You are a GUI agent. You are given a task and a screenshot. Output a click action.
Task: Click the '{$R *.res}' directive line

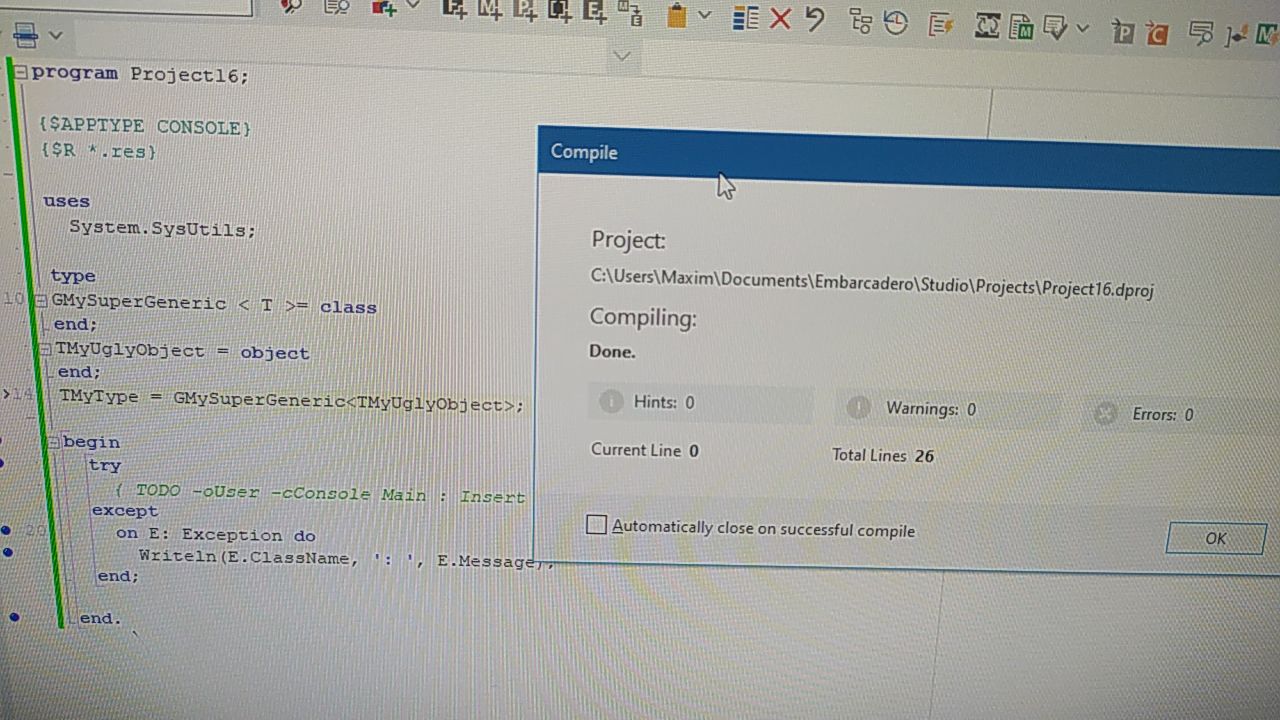(x=98, y=152)
